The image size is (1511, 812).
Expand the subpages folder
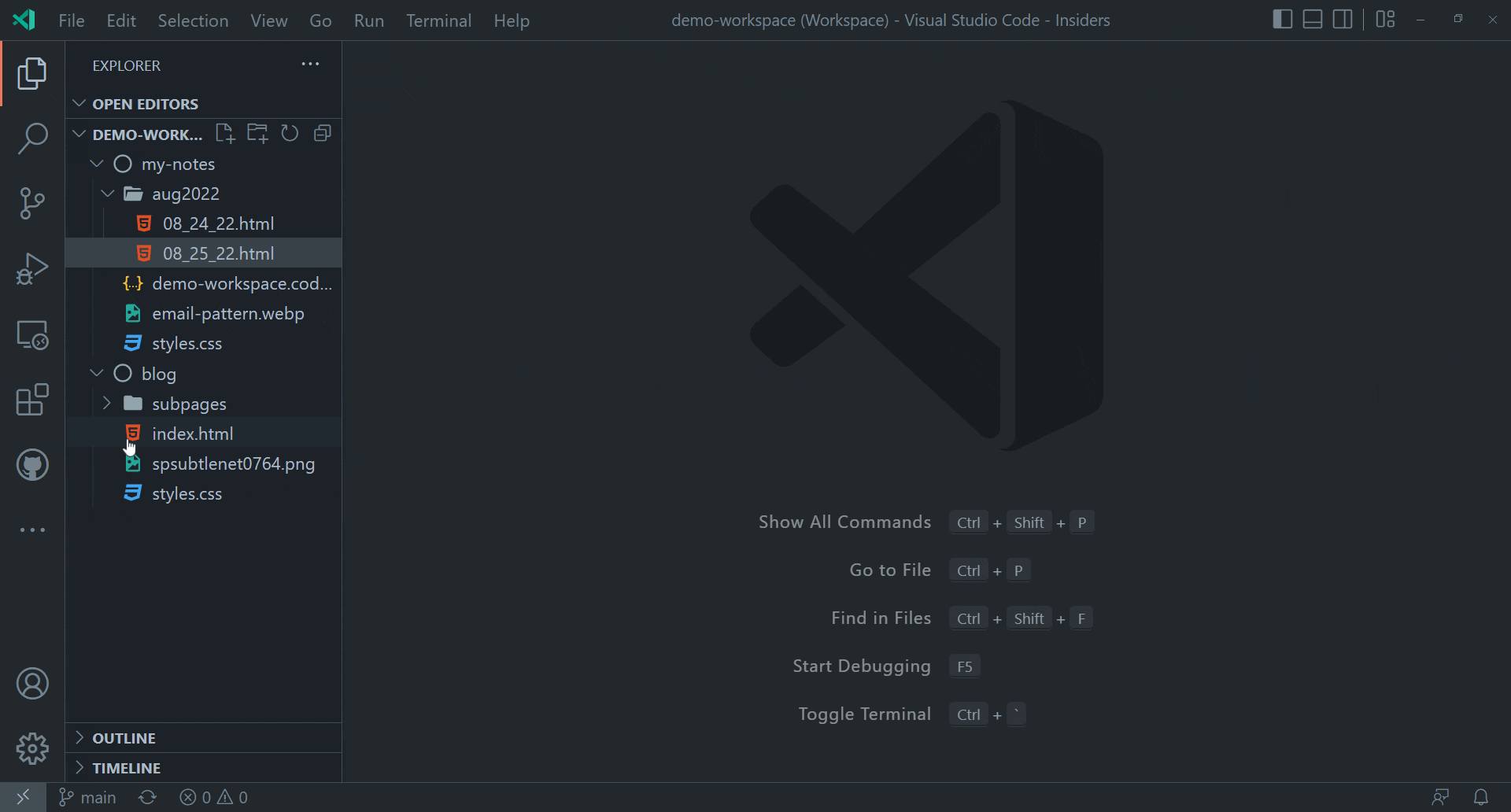(108, 404)
